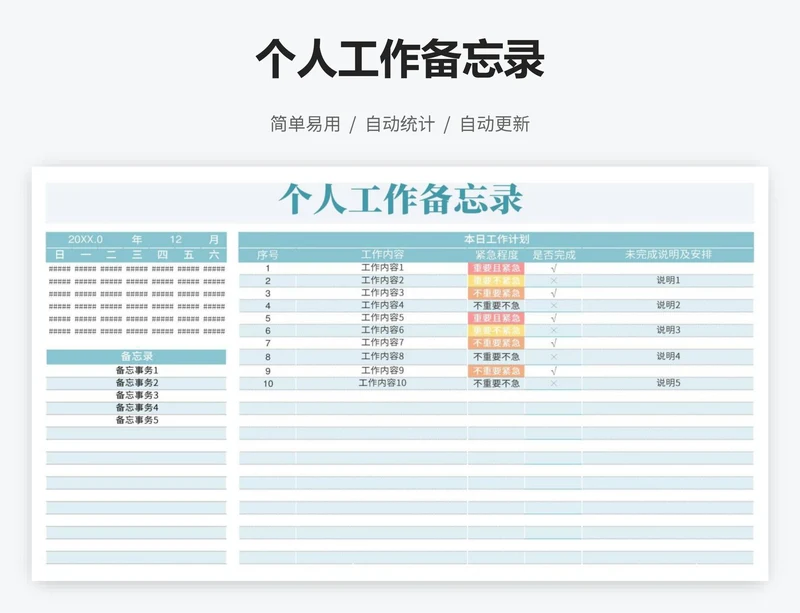Click the 工作内容7 cell

click(x=382, y=342)
